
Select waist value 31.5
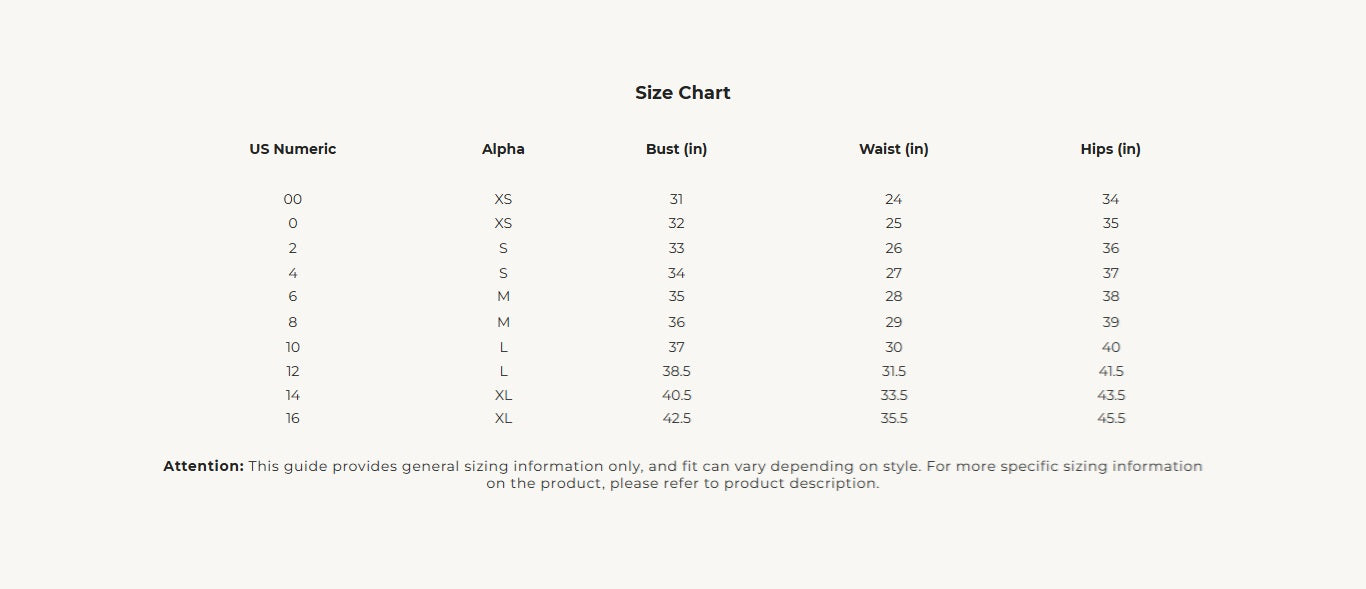pyautogui.click(x=894, y=371)
